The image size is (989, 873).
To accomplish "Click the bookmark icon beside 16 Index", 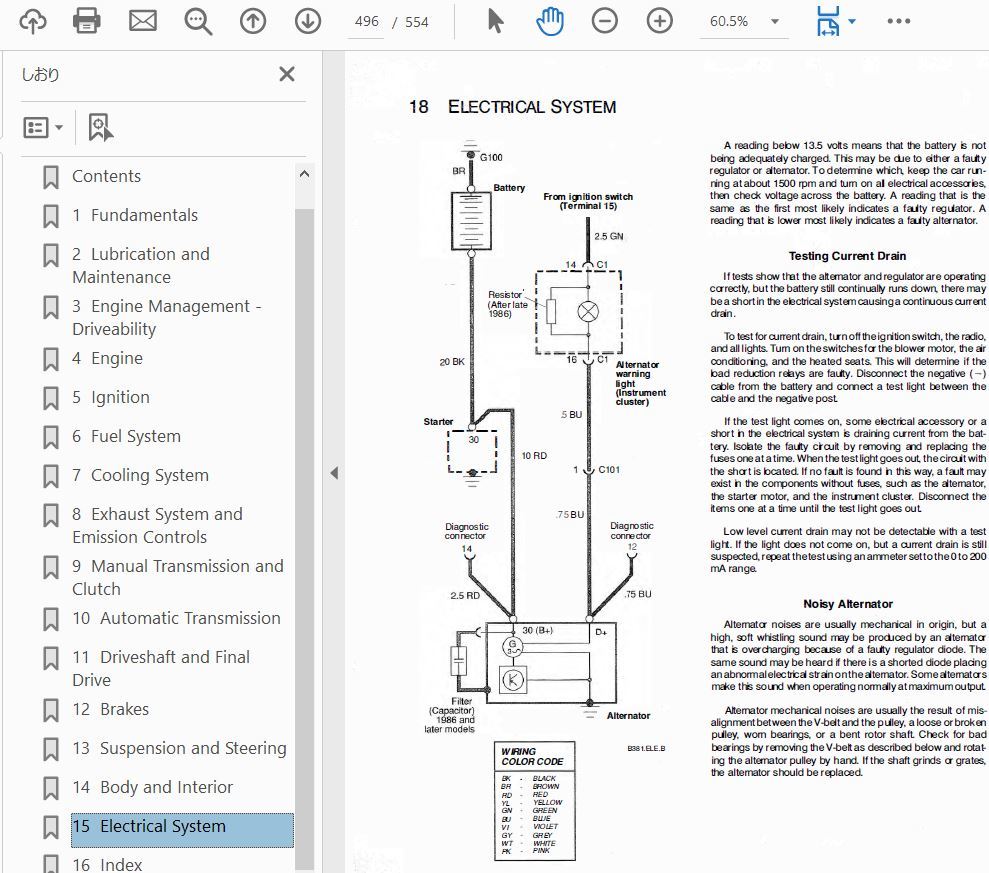I will [x=51, y=864].
